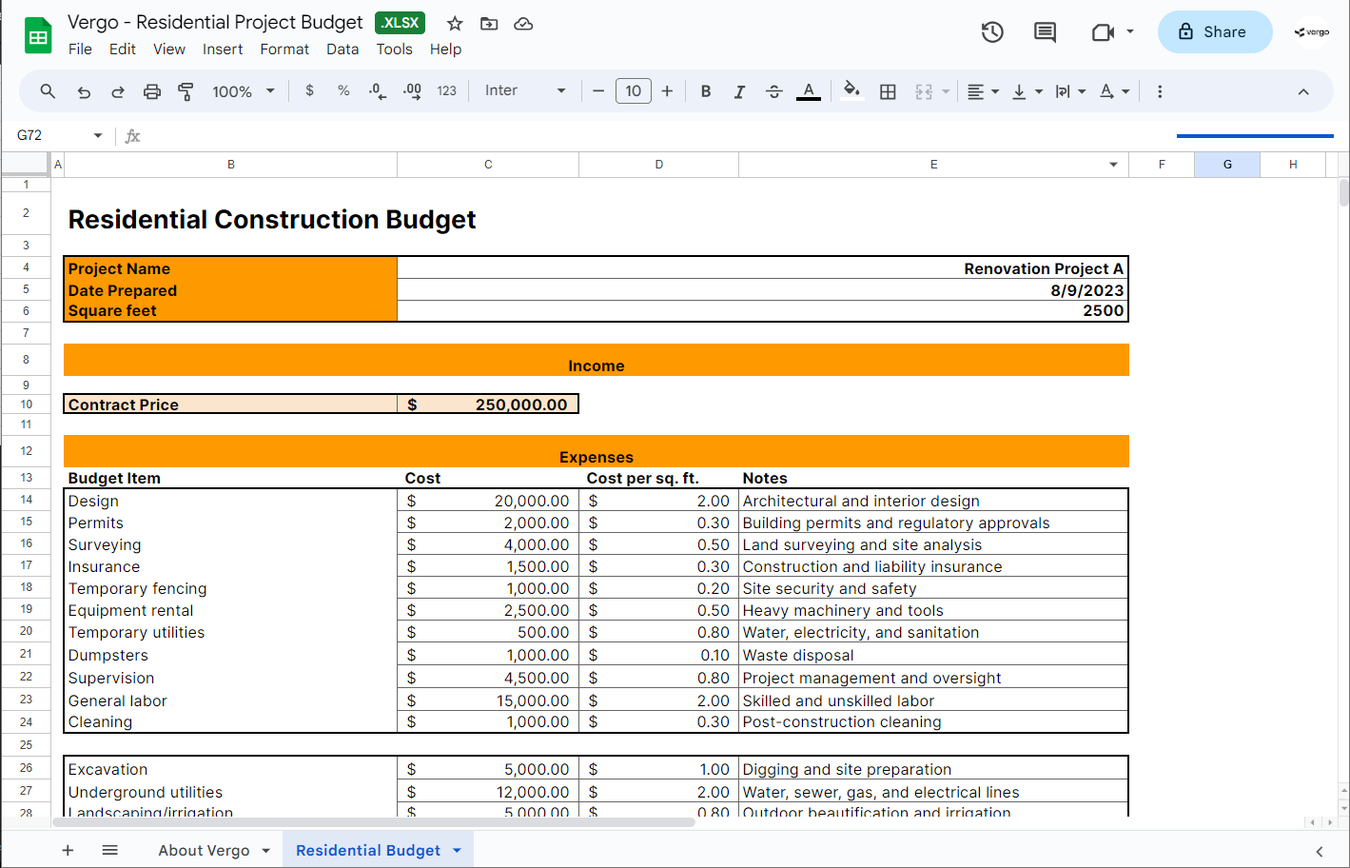Click the search menus magnifier icon

click(x=47, y=91)
